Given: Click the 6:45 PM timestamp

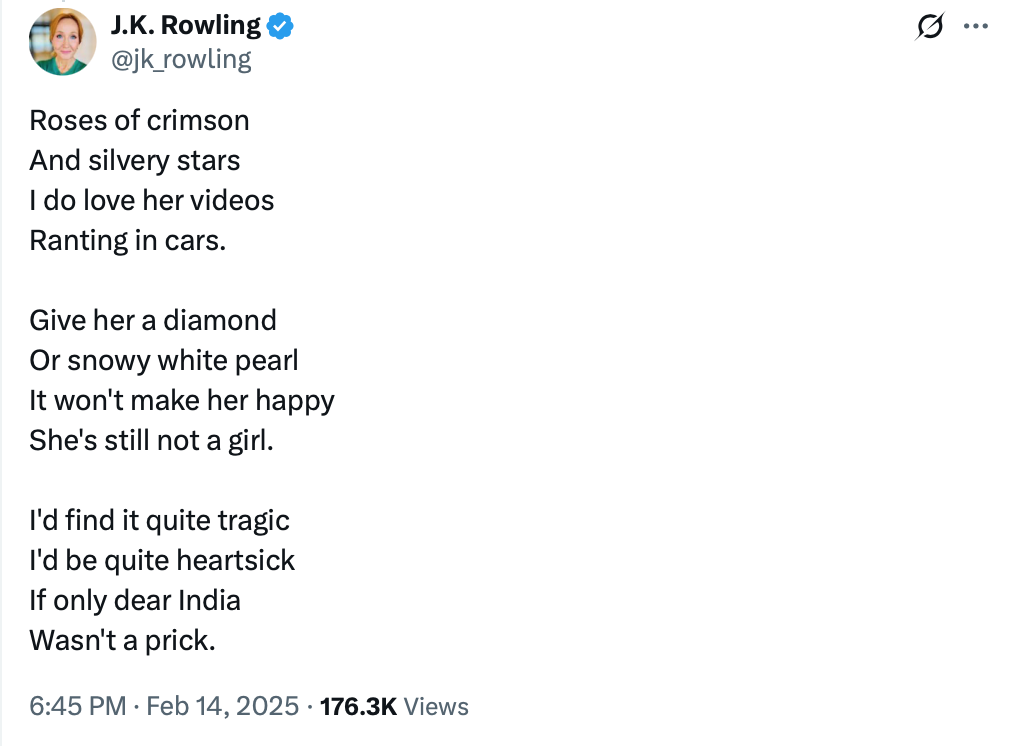Looking at the screenshot, I should pyautogui.click(x=78, y=706).
